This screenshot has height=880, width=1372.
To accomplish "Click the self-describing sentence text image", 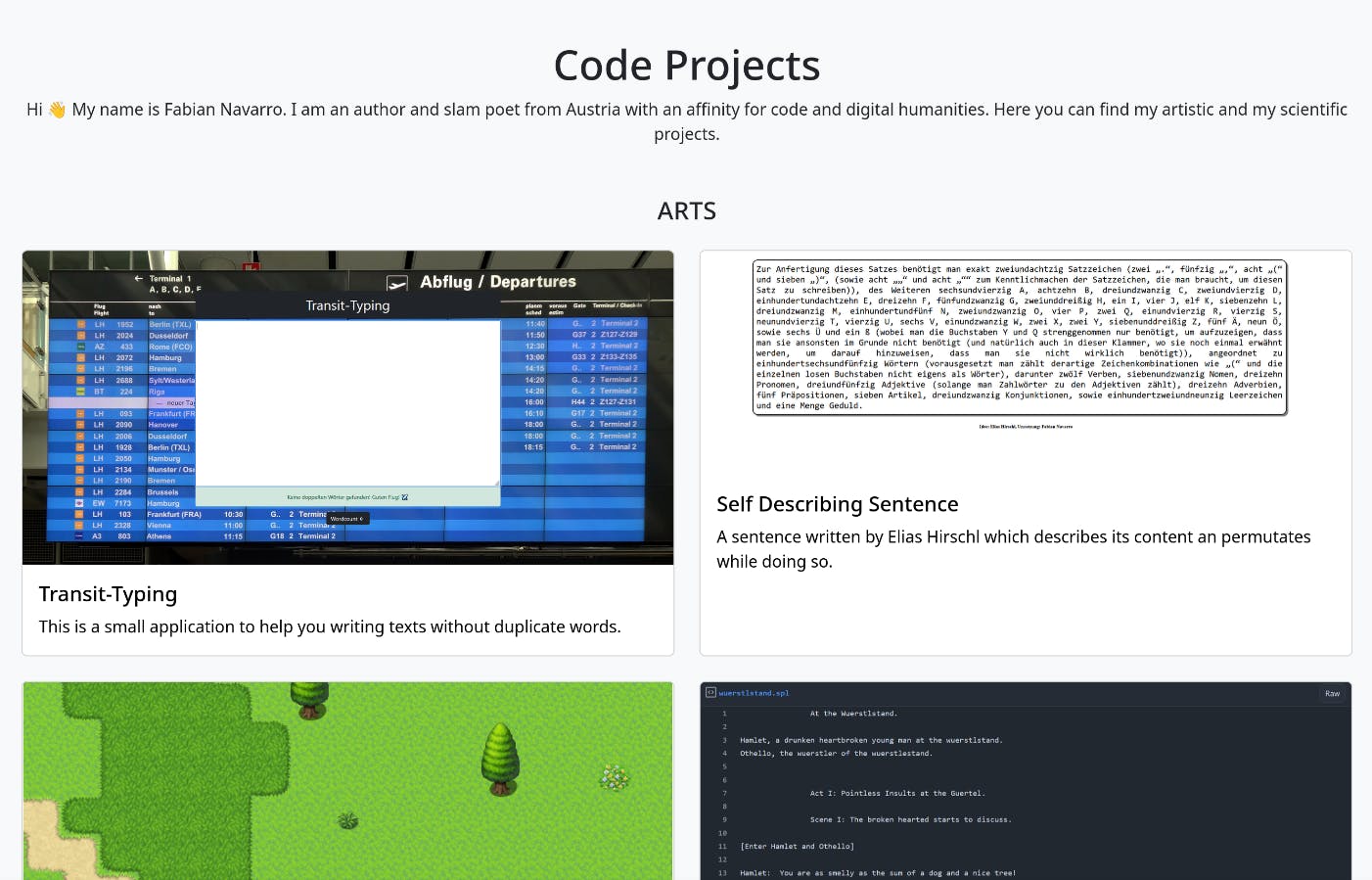I will [x=1019, y=338].
